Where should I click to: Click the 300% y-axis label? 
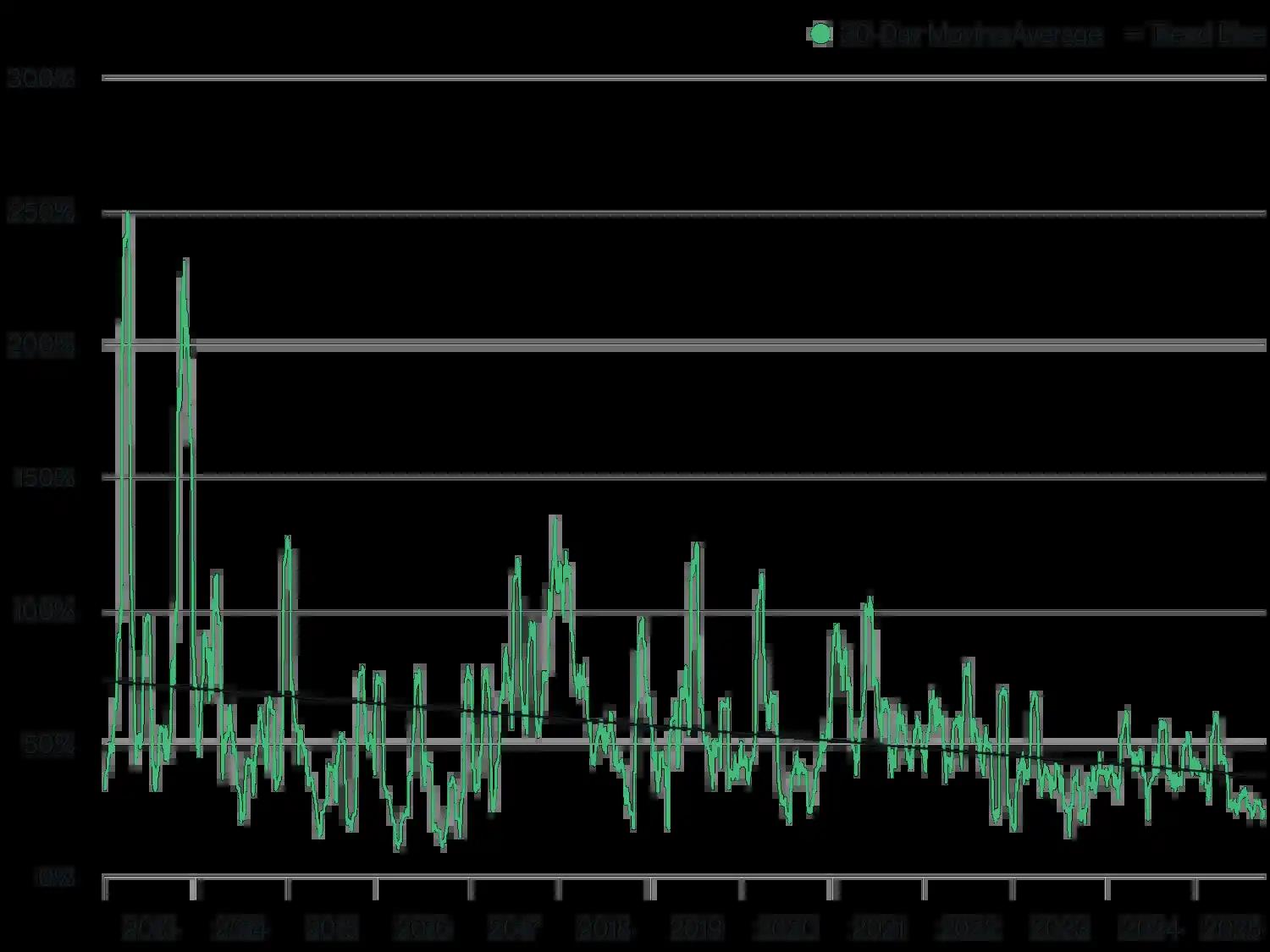click(x=41, y=79)
